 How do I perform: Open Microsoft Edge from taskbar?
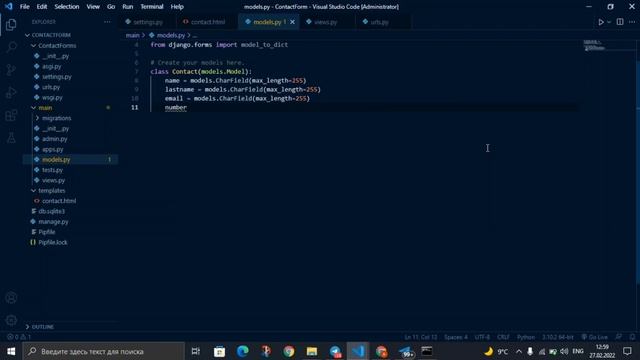click(242, 351)
